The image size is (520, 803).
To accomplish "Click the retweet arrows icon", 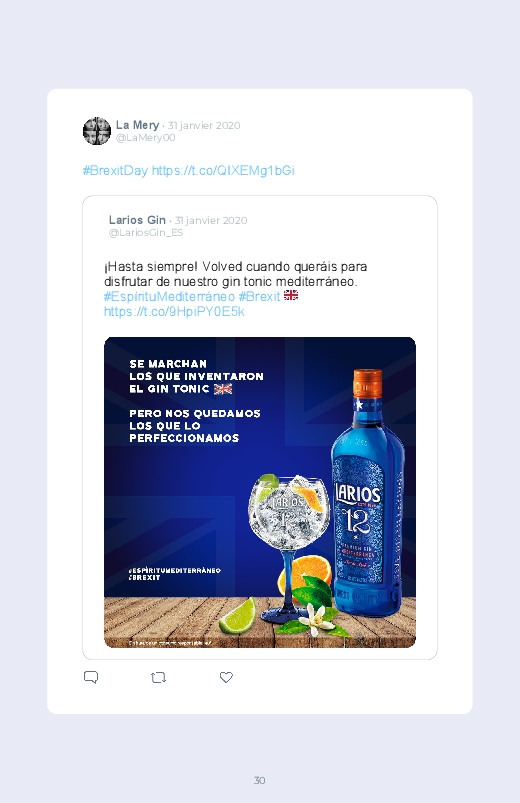I will click(x=158, y=678).
